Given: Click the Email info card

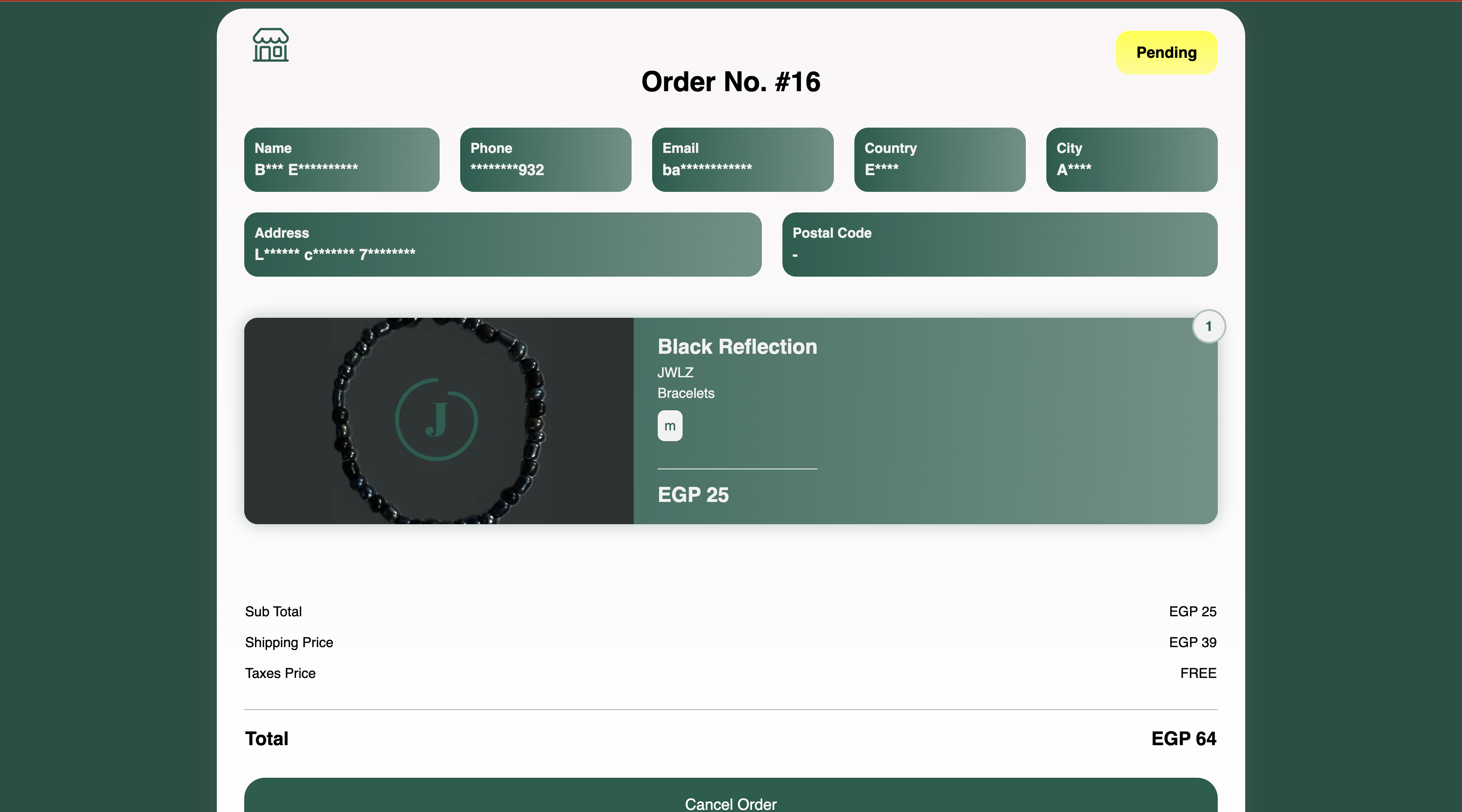Looking at the screenshot, I should tap(742, 159).
